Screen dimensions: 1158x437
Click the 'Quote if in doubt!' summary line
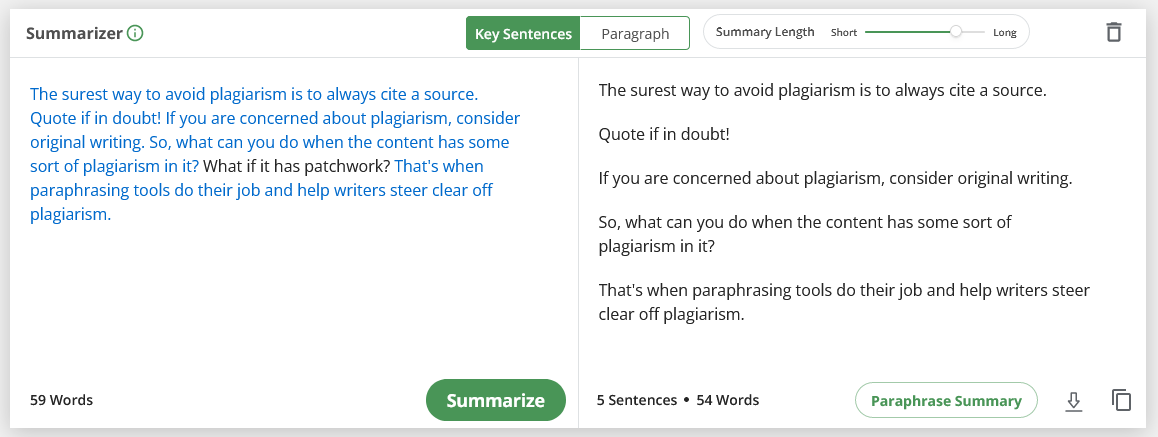click(664, 133)
